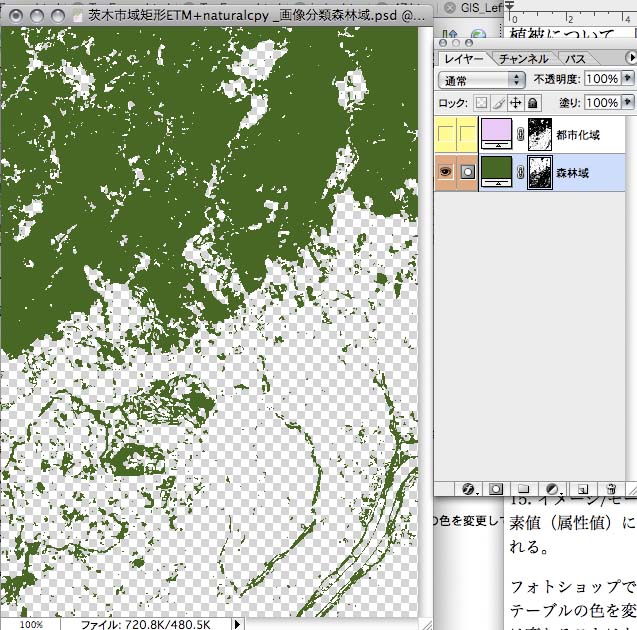Viewport: 637px width, 630px height.
Task: Click the document file icon in title bar
Action: click(x=77, y=15)
